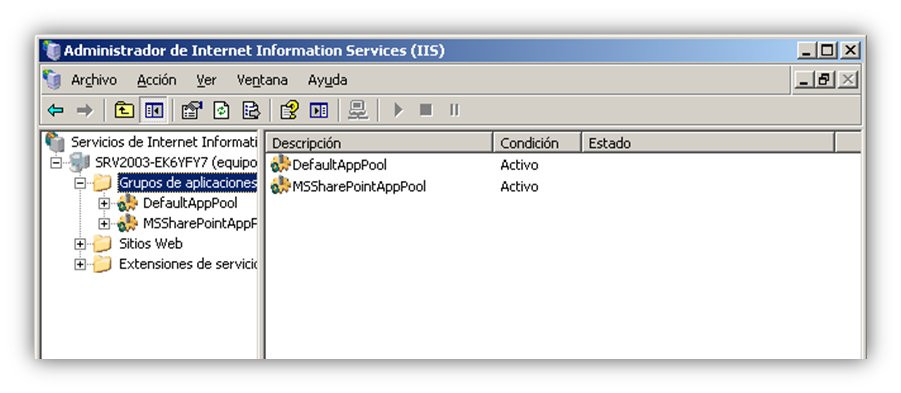Select DefaultAppPool row in the list
This screenshot has width=901, height=393.
[x=340, y=165]
